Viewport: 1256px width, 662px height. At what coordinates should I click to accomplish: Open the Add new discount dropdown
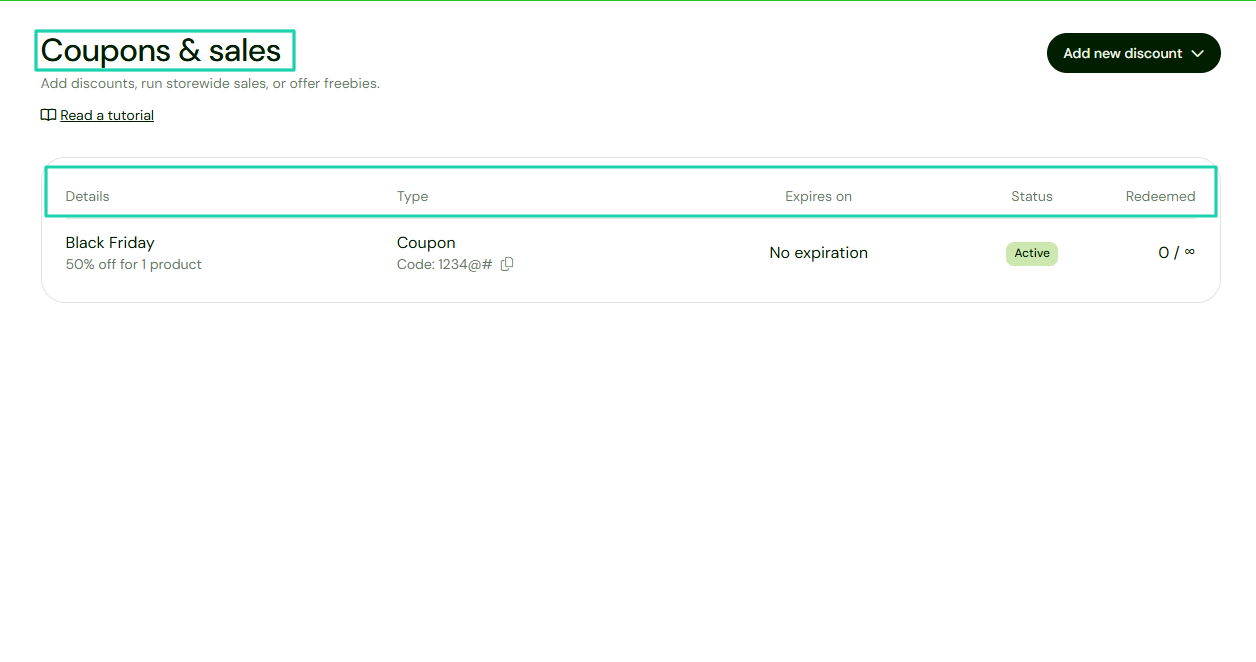pyautogui.click(x=1133, y=53)
